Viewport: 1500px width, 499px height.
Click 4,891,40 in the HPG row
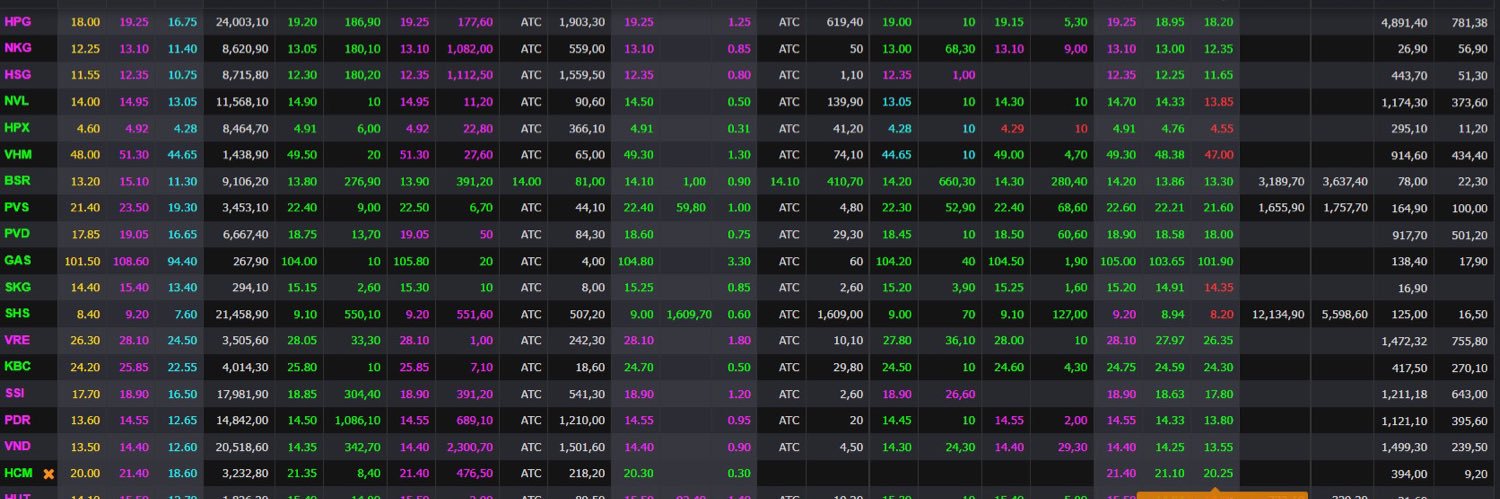pos(1404,21)
